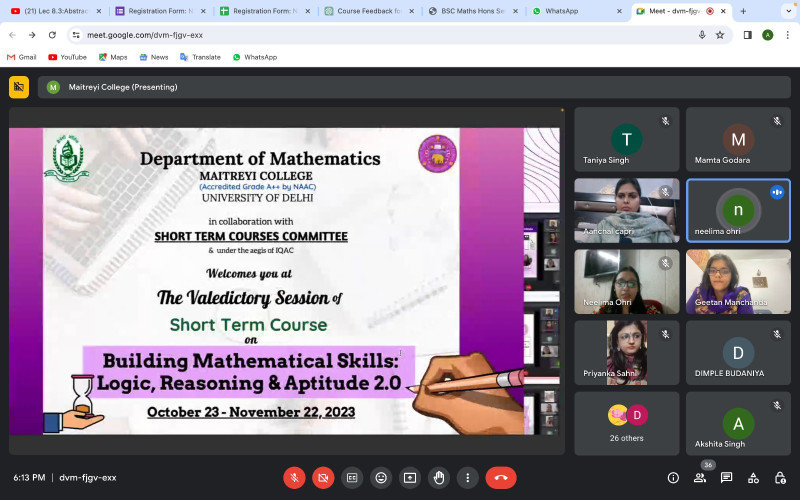Open a new browser tab
The width and height of the screenshot is (800, 500).
743,11
